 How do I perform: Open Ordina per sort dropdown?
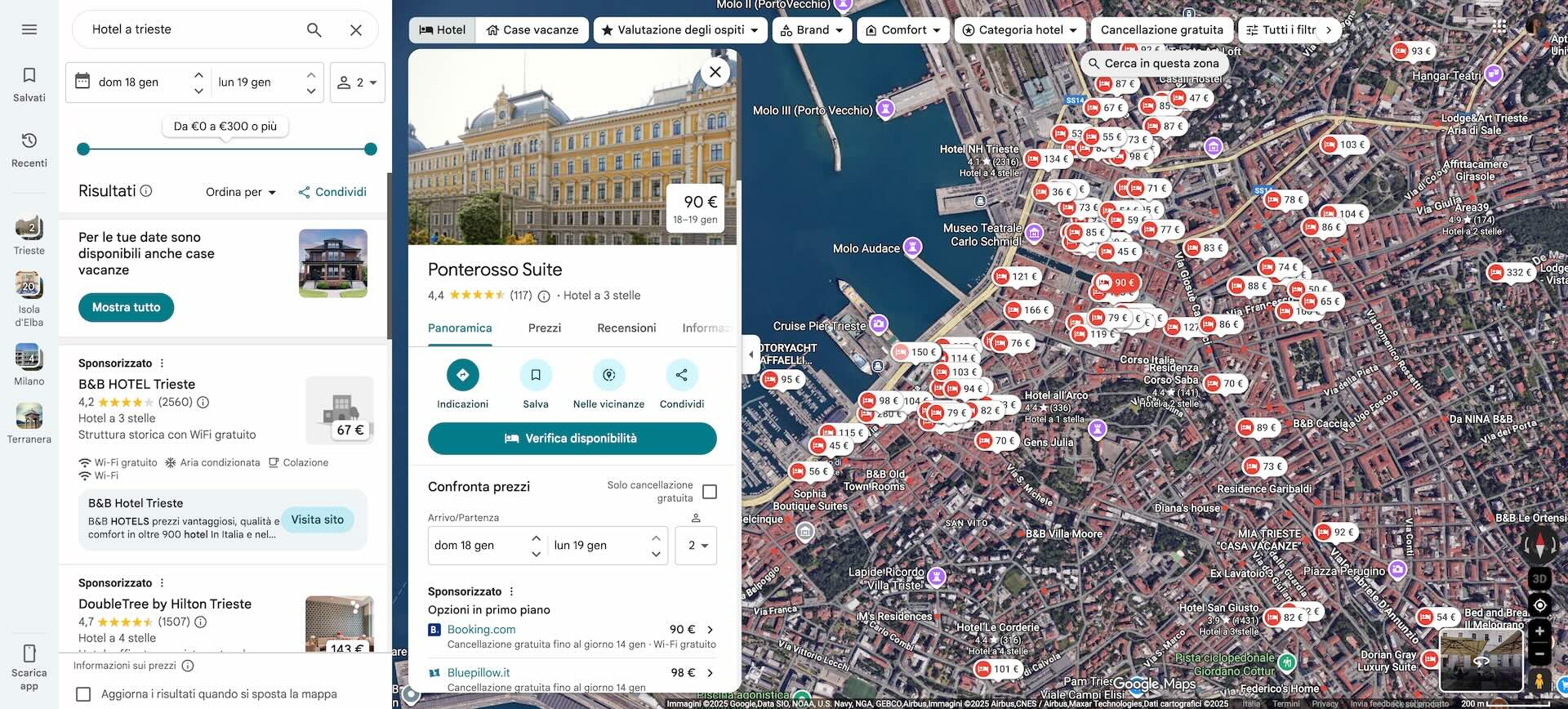click(241, 192)
